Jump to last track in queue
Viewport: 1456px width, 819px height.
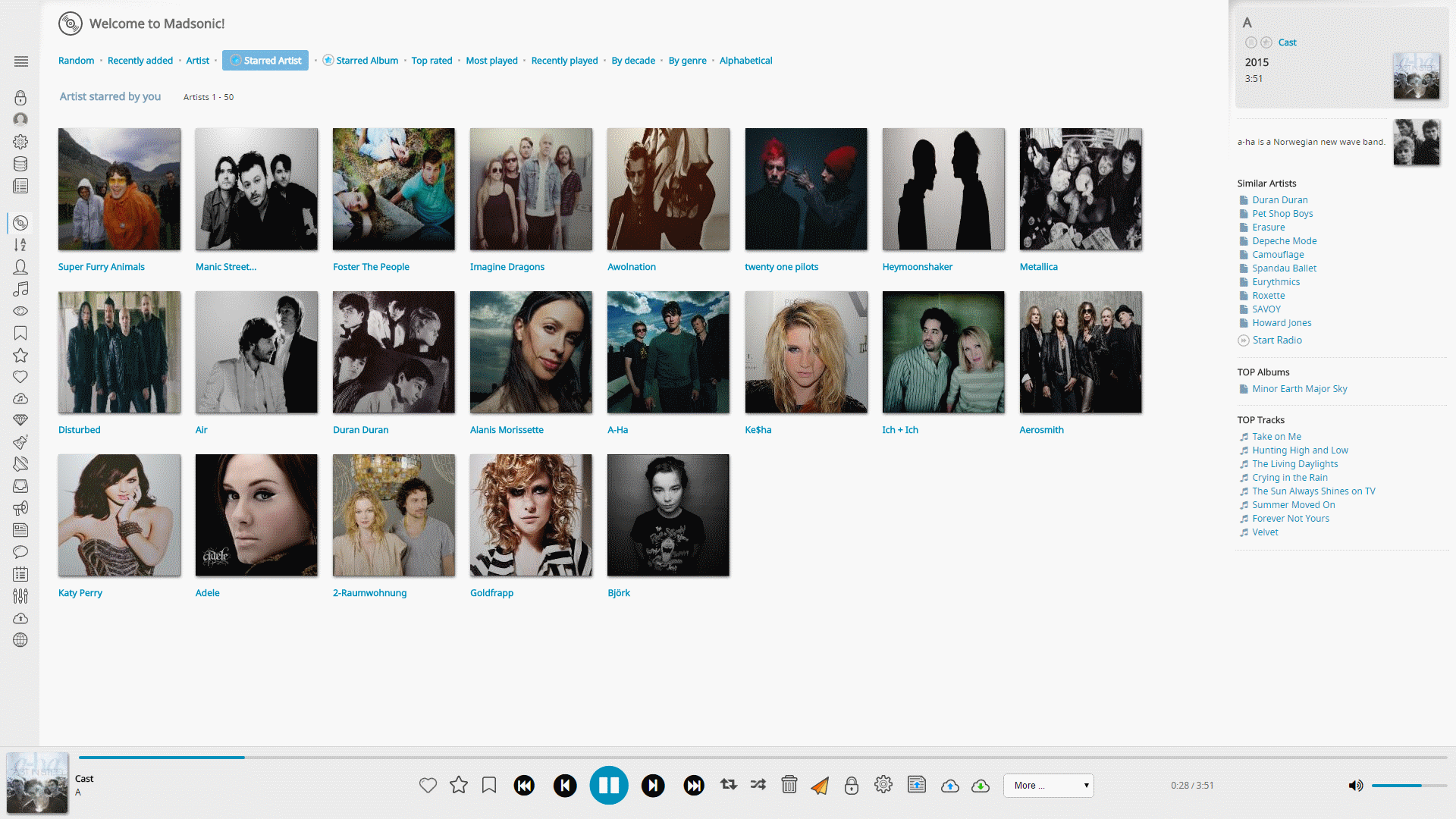point(694,786)
